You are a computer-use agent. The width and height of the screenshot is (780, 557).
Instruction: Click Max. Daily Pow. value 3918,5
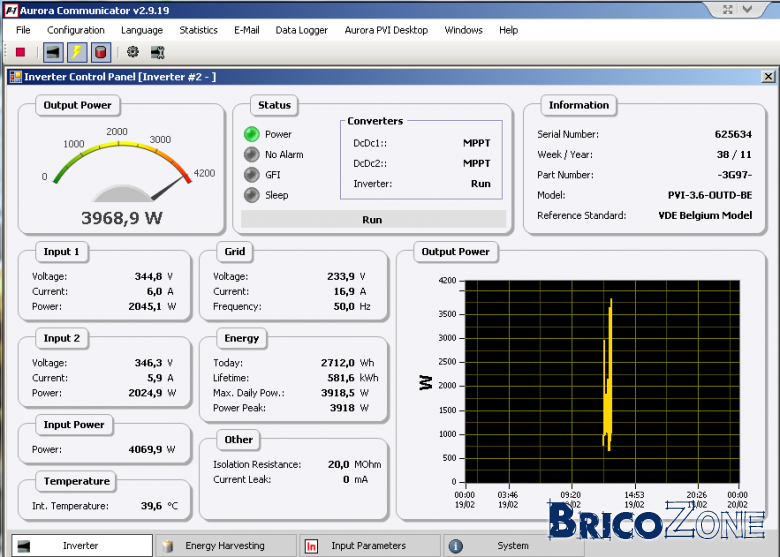click(x=337, y=393)
